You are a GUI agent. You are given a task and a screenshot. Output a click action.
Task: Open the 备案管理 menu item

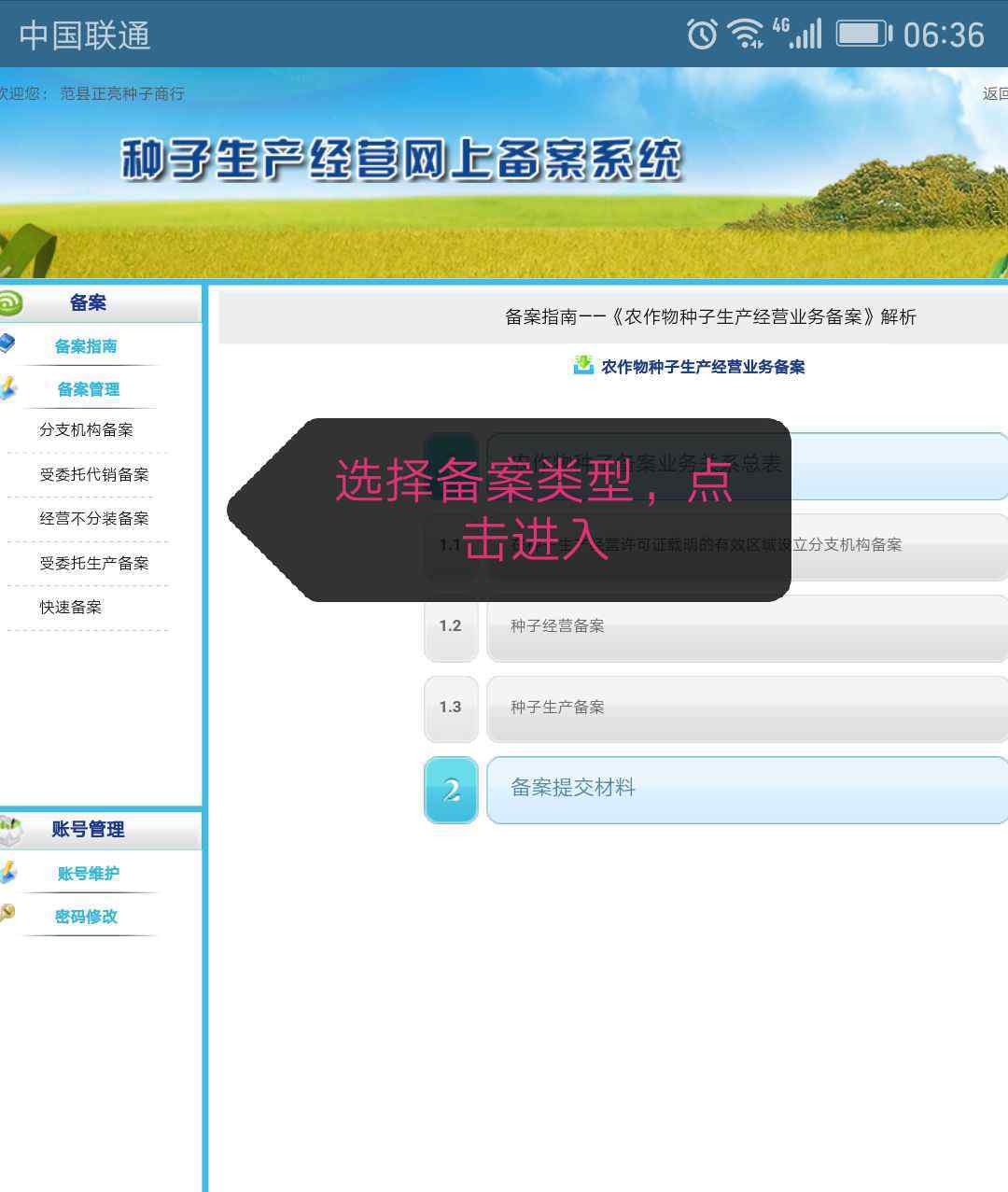pos(89,389)
